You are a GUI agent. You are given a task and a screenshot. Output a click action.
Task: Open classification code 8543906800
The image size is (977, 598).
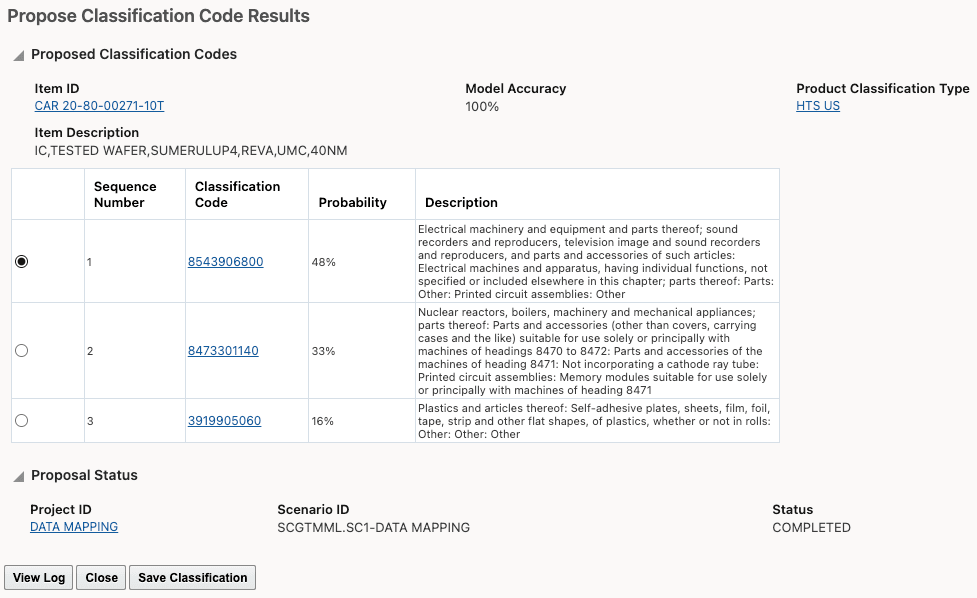[x=226, y=262]
